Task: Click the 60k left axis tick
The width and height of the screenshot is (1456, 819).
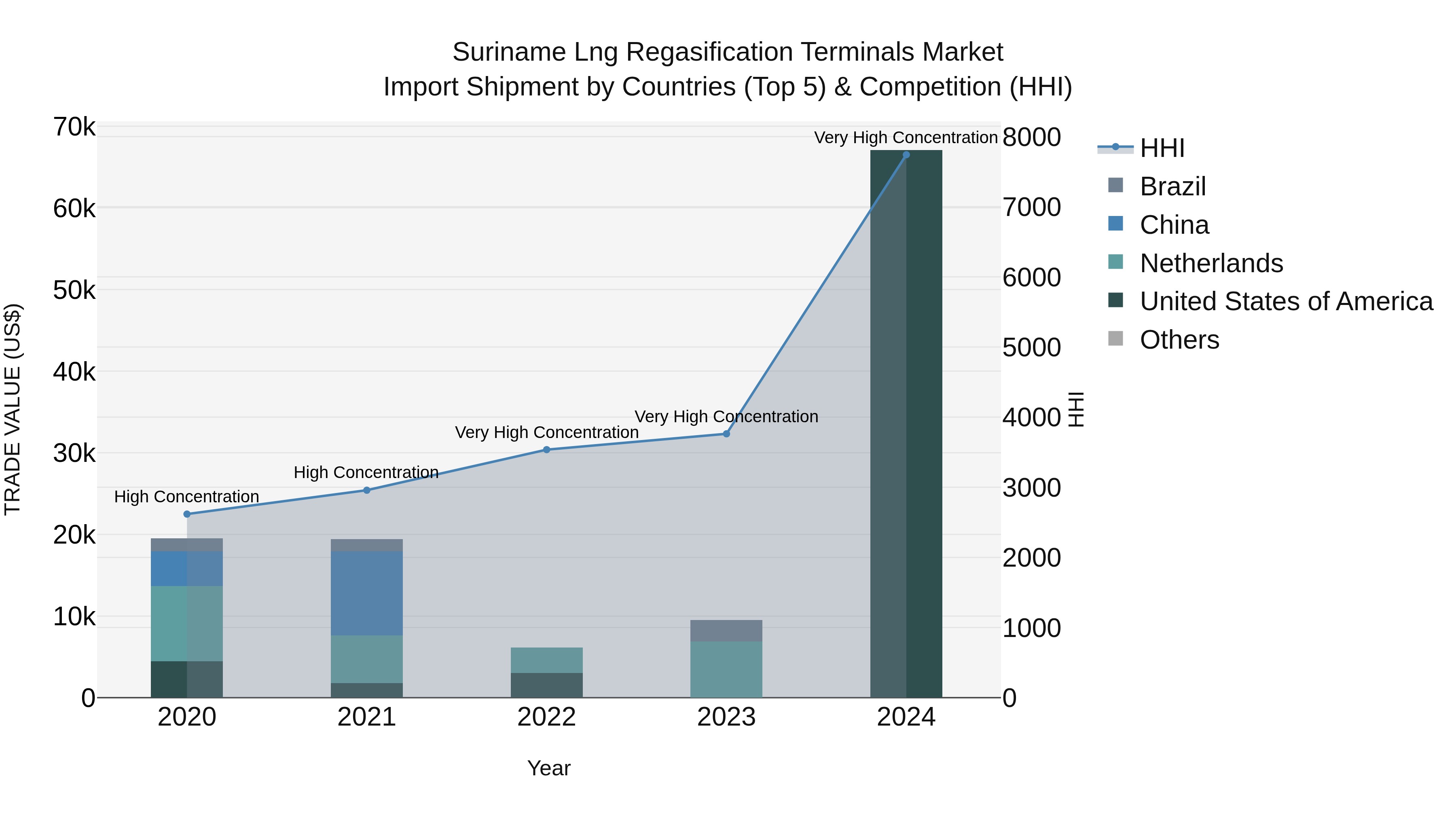Action: [x=74, y=209]
